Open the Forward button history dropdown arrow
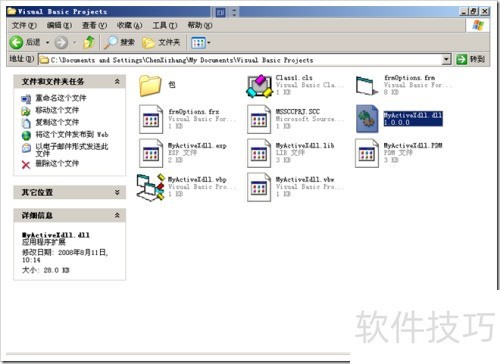This screenshot has height=364, width=500. pos(75,43)
